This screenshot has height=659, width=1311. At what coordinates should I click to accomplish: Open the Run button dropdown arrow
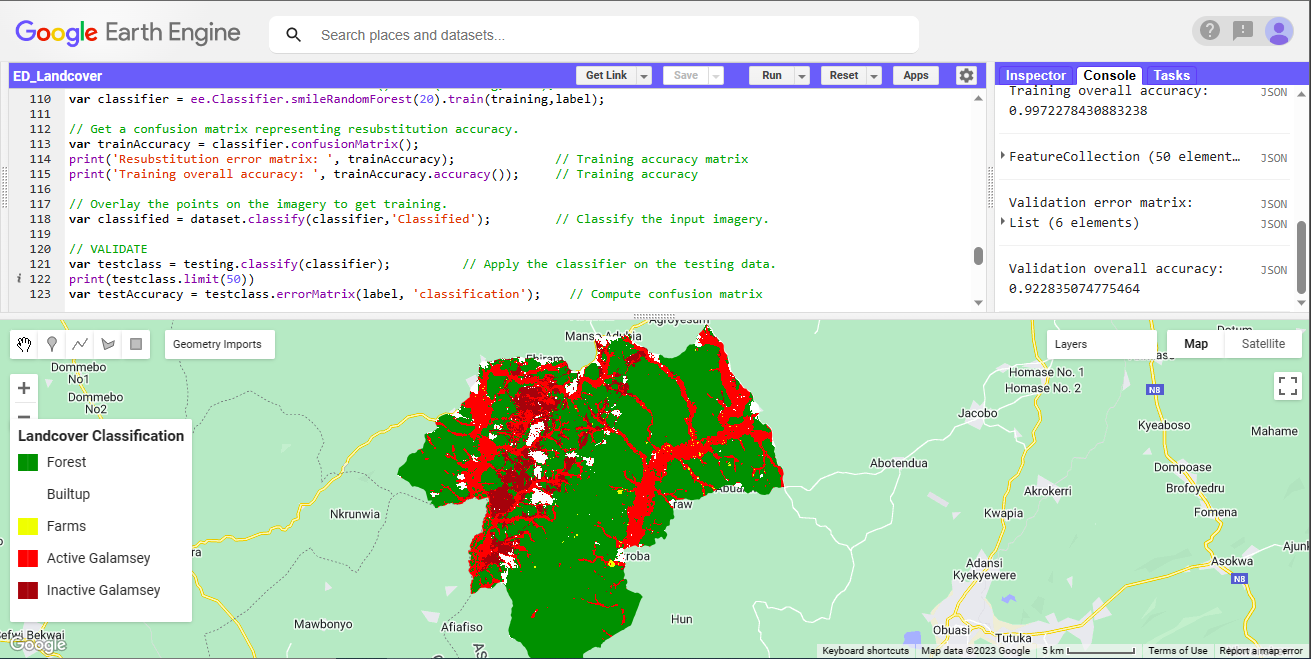tap(800, 75)
